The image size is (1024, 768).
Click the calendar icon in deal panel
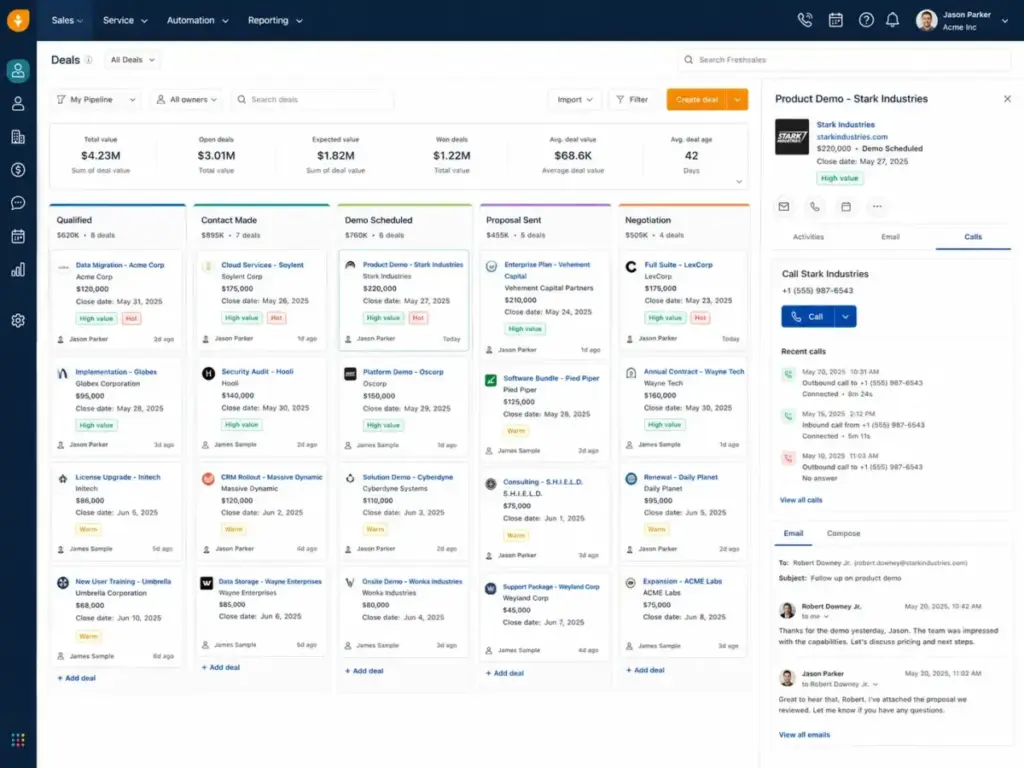pos(846,206)
